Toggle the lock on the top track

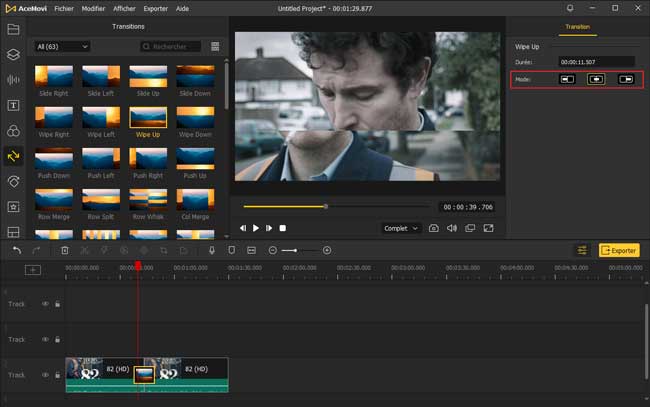(57, 304)
